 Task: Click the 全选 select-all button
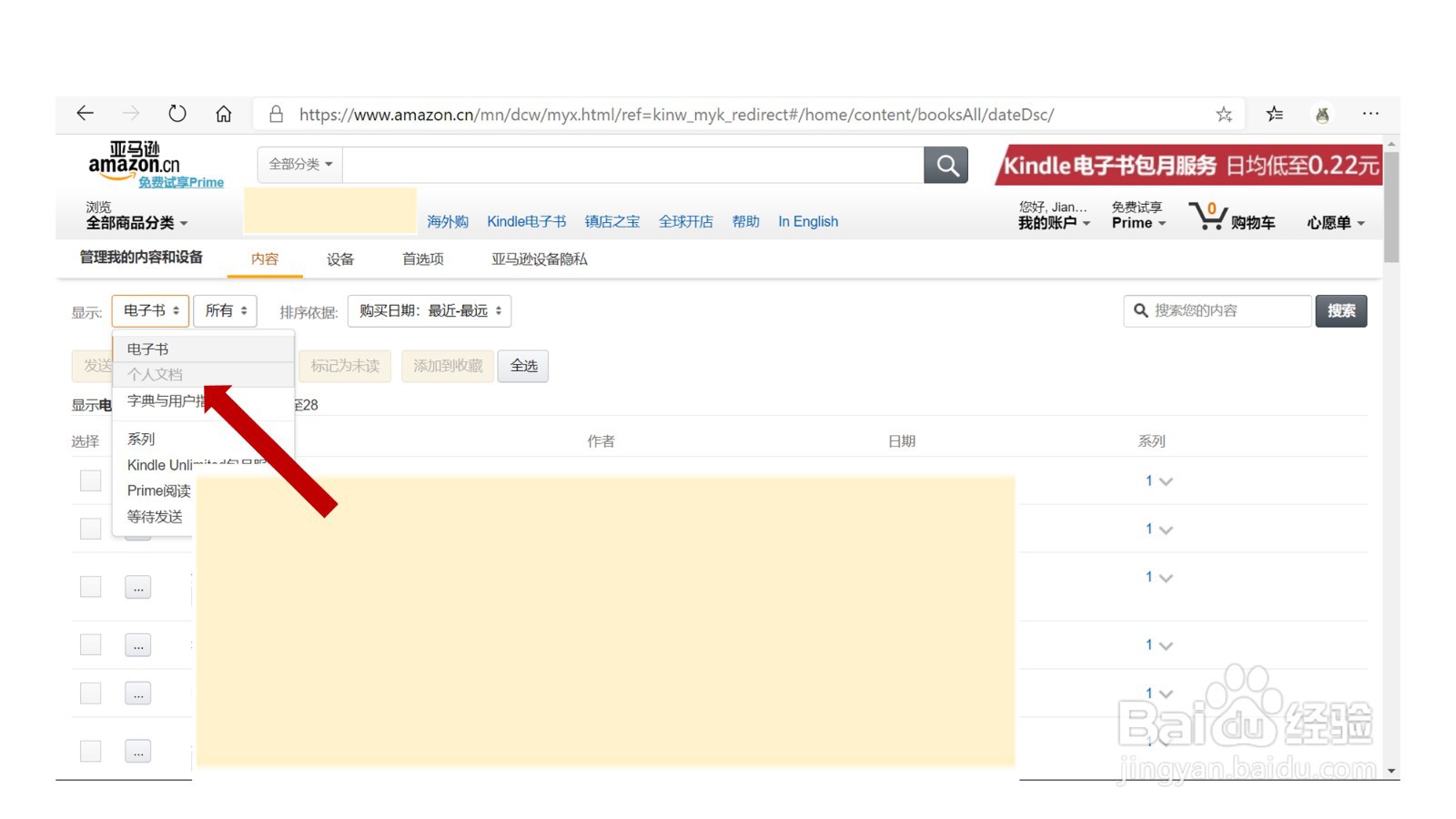[523, 366]
